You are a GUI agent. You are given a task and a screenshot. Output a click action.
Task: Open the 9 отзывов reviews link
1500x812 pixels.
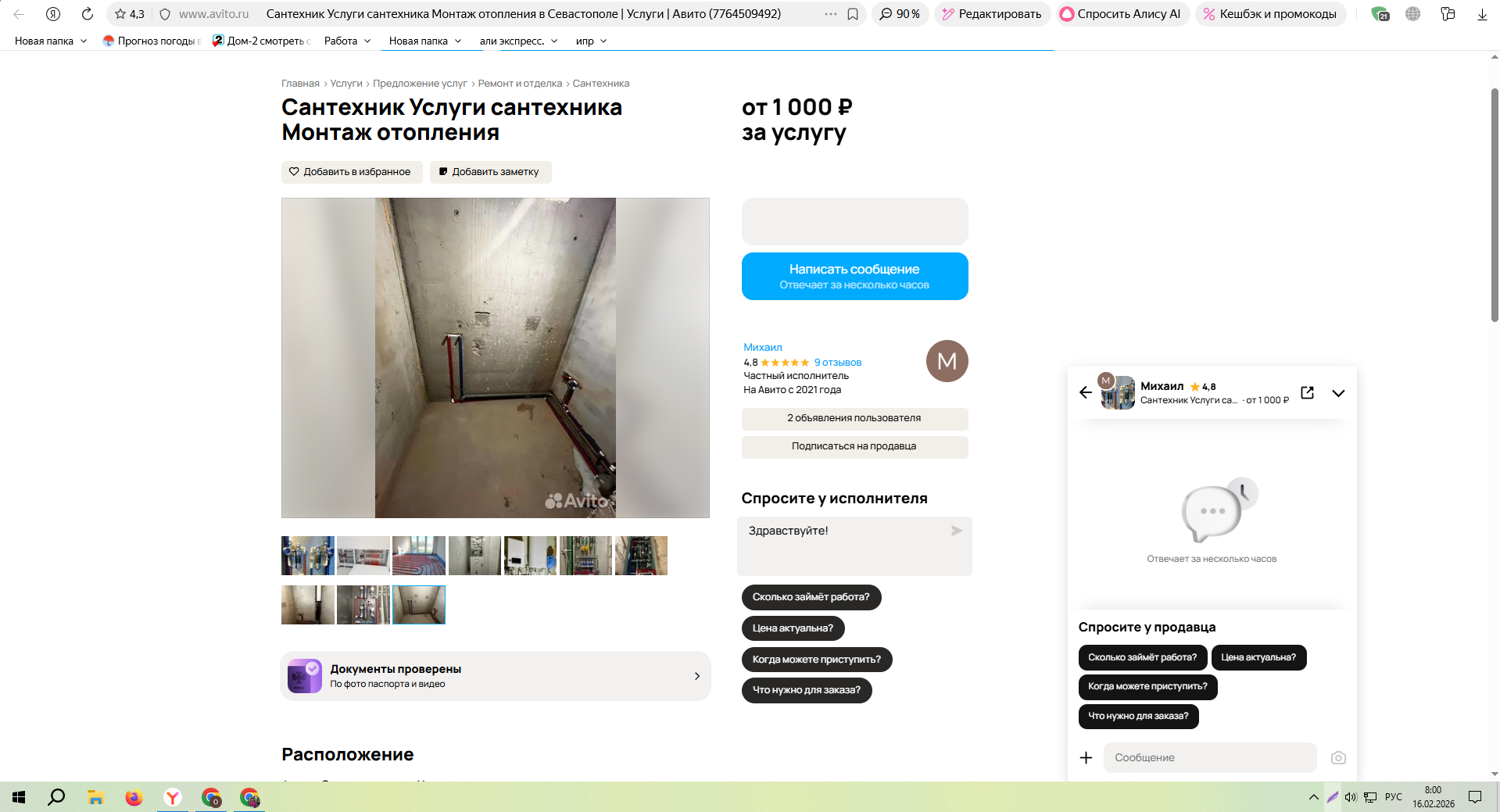pyautogui.click(x=837, y=363)
